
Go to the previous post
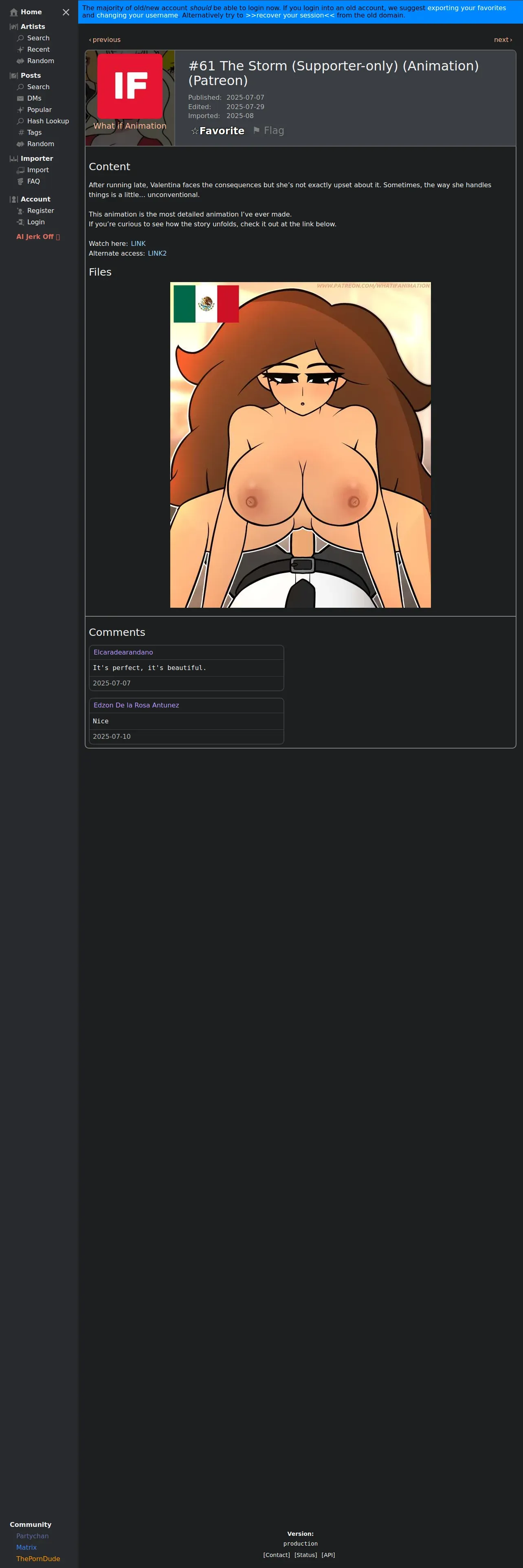click(x=105, y=39)
